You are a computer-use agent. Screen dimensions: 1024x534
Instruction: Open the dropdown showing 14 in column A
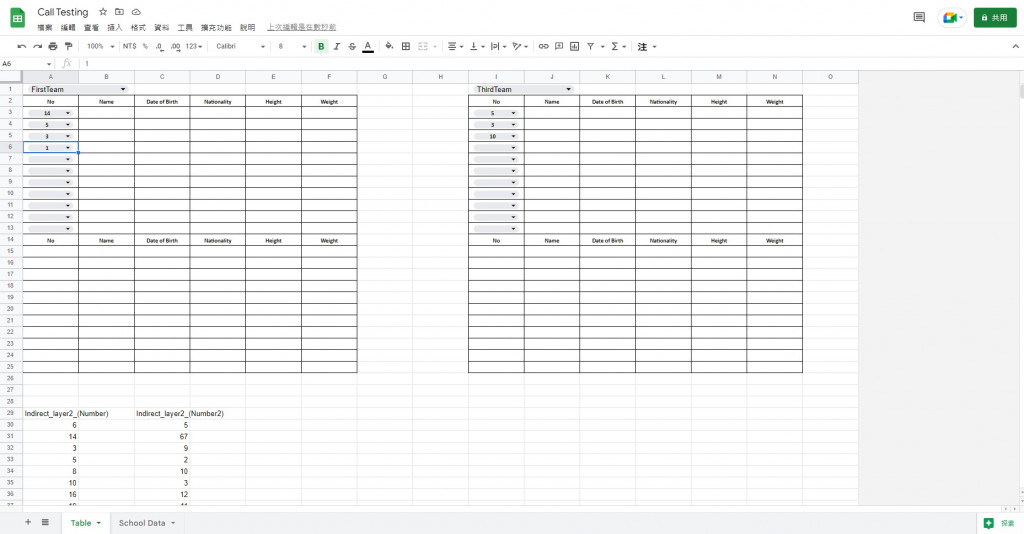pyautogui.click(x=67, y=113)
